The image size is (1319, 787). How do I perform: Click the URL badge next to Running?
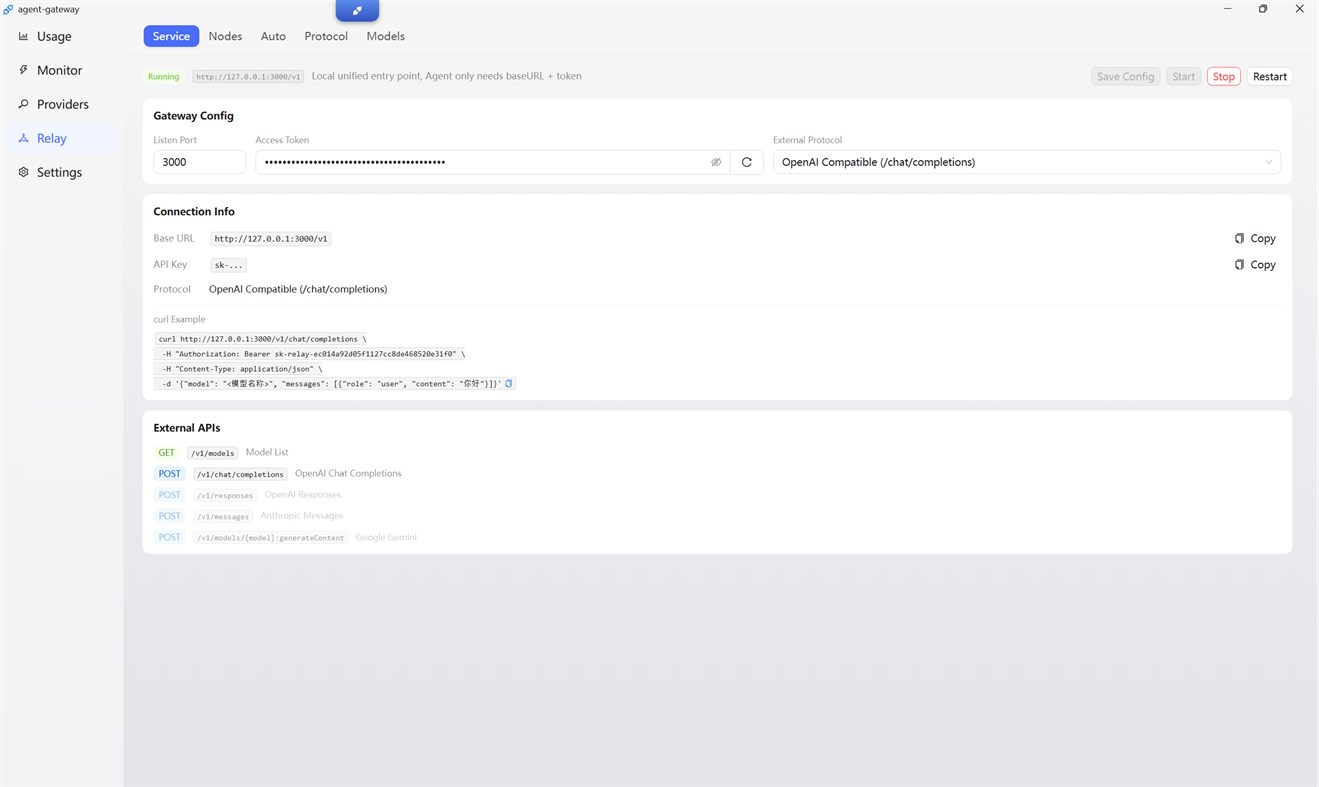click(x=248, y=76)
